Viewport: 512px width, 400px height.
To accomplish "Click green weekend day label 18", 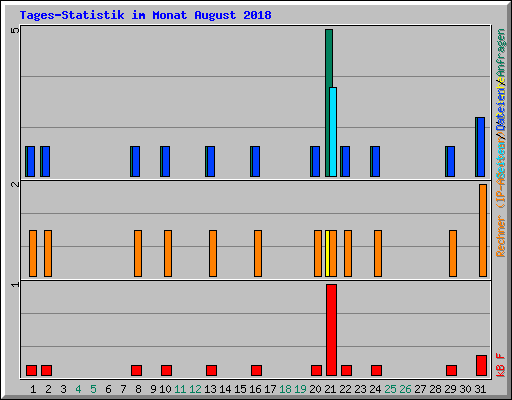I will pos(285,389).
